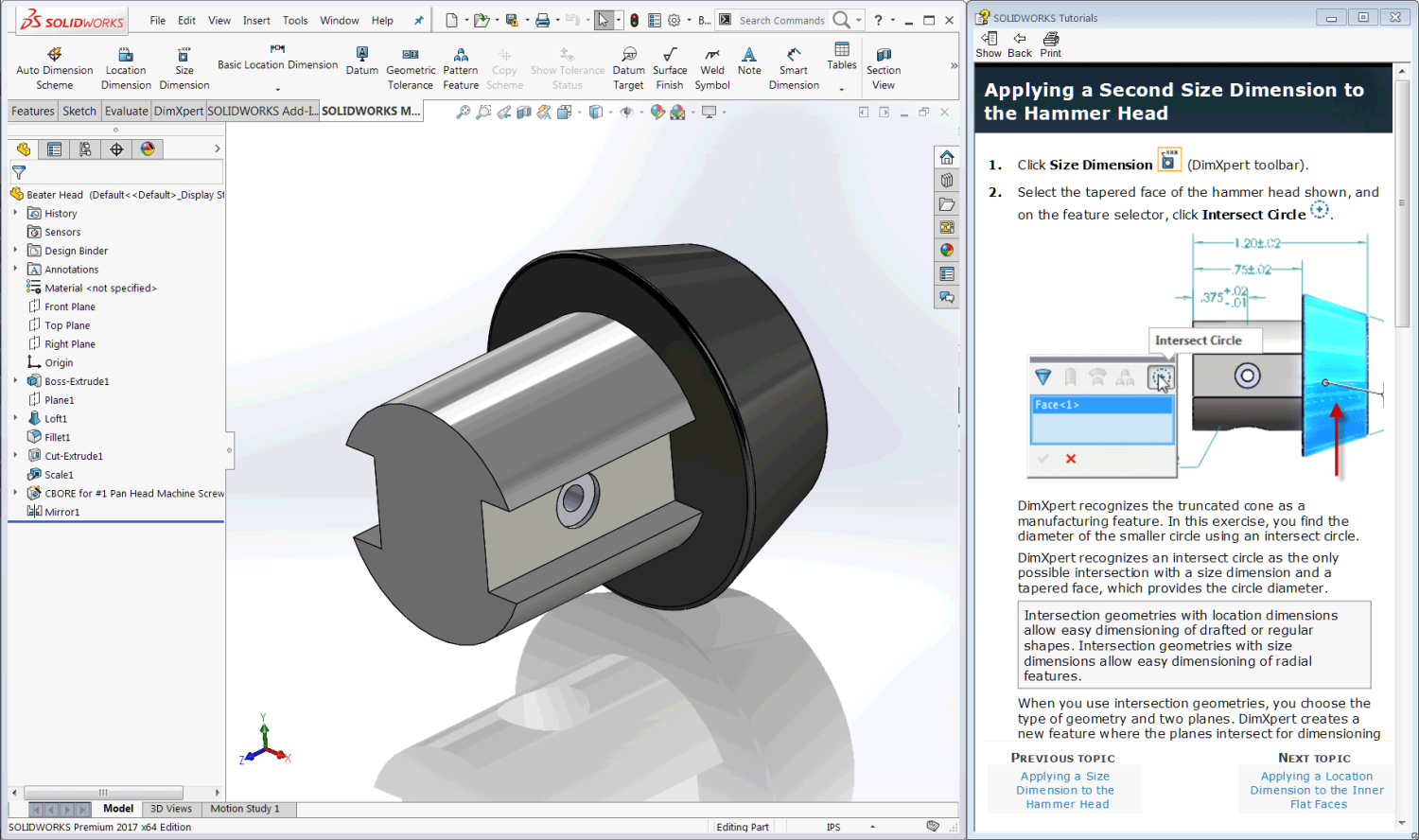Switch to the DimXpert tab
Screen dimensions: 1419x840
tap(179, 111)
